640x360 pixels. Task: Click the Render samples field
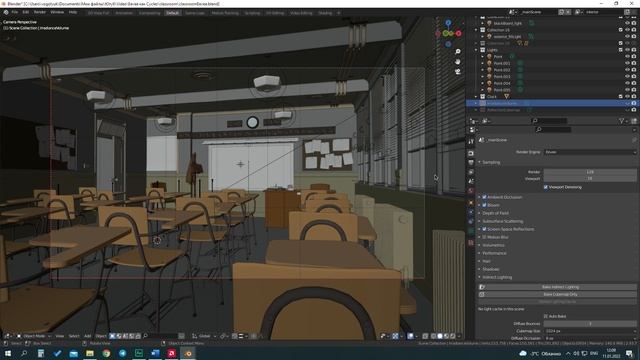click(590, 172)
